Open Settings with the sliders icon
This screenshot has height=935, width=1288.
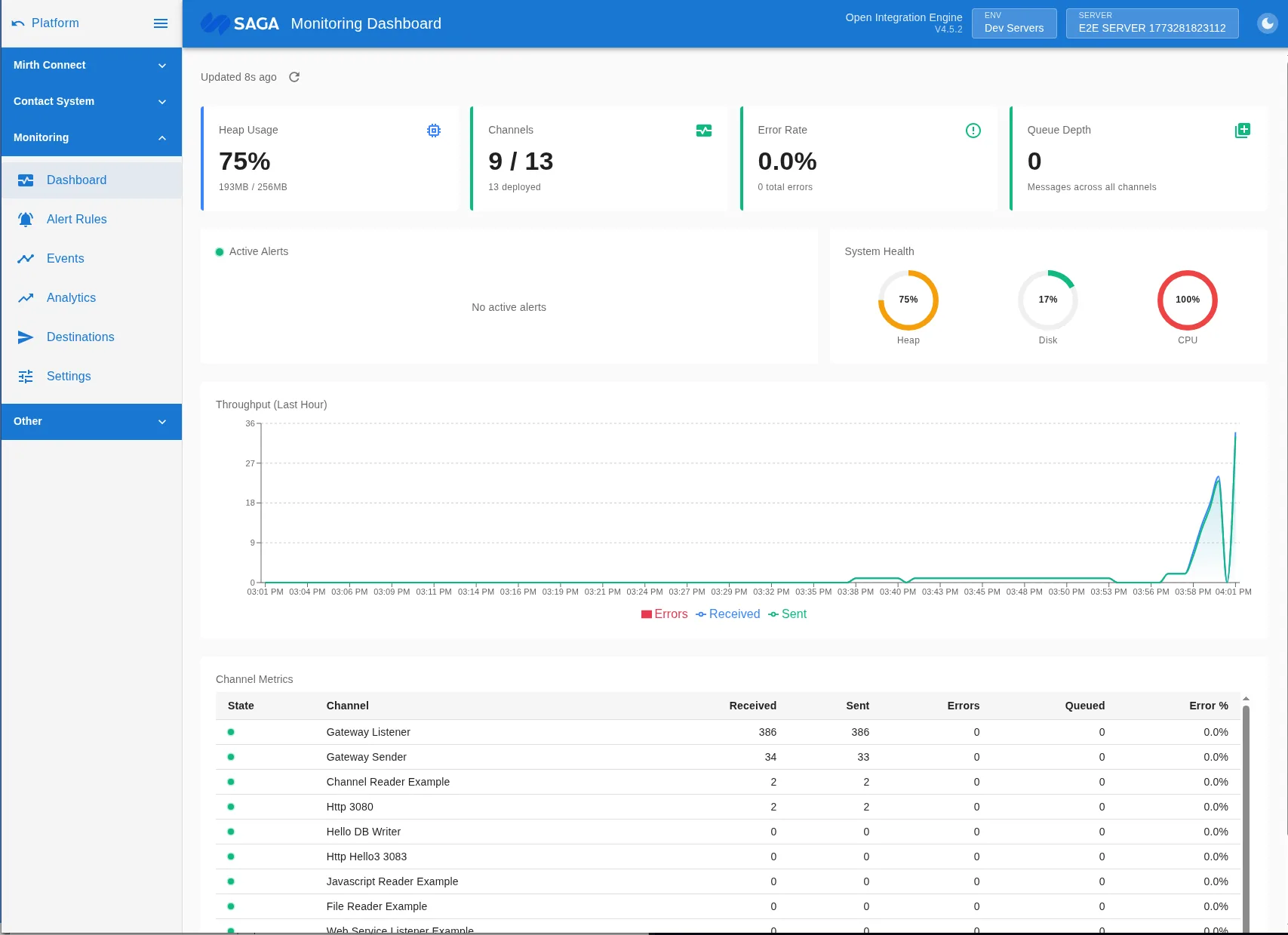click(x=26, y=376)
